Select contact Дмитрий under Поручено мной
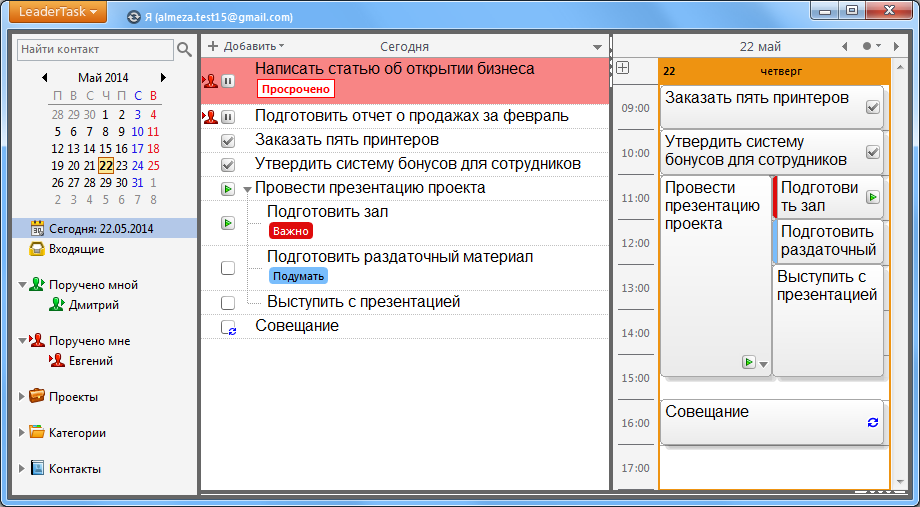920x507 pixels. pos(93,305)
